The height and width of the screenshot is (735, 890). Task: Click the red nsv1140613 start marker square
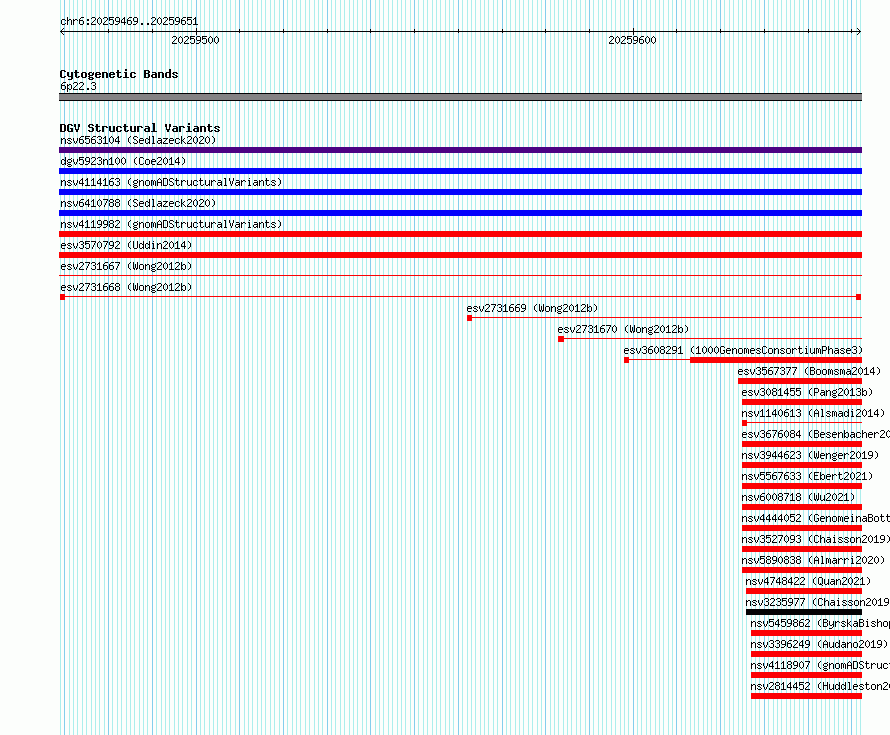coord(744,423)
